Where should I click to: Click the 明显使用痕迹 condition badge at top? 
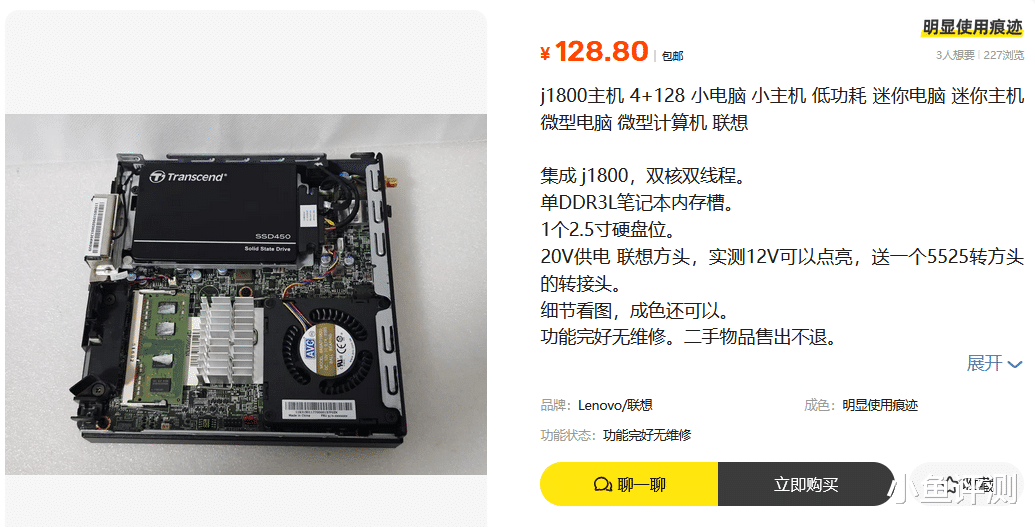pyautogui.click(x=972, y=28)
